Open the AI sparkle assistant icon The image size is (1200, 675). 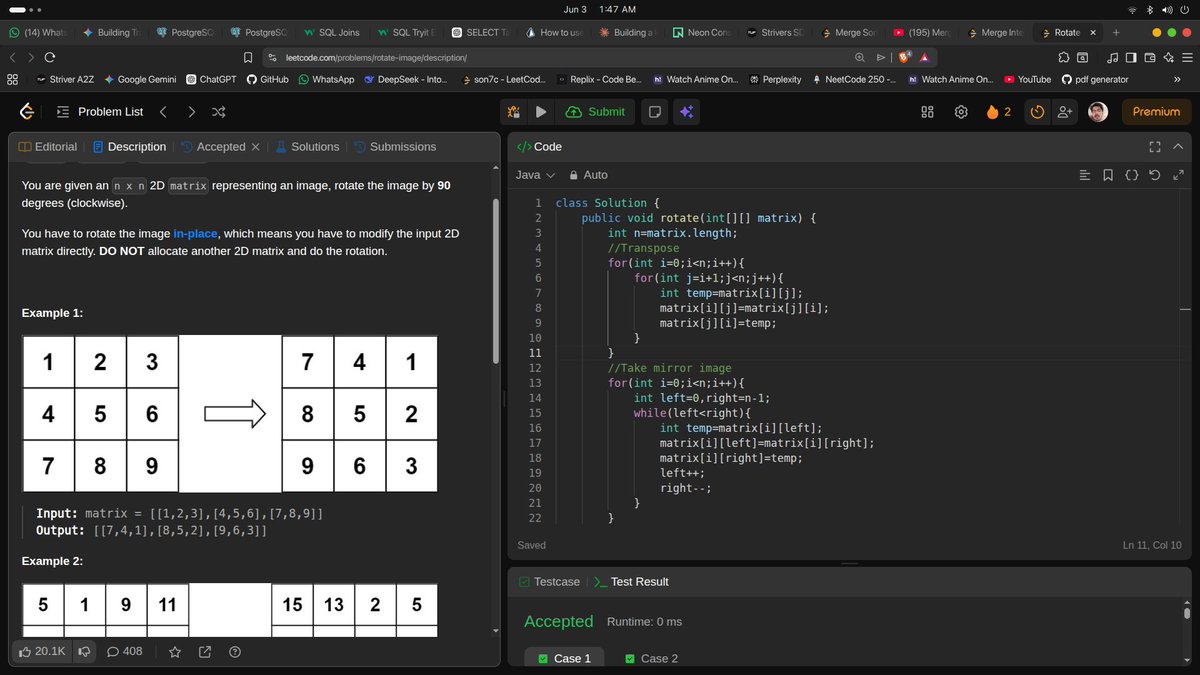coord(687,112)
